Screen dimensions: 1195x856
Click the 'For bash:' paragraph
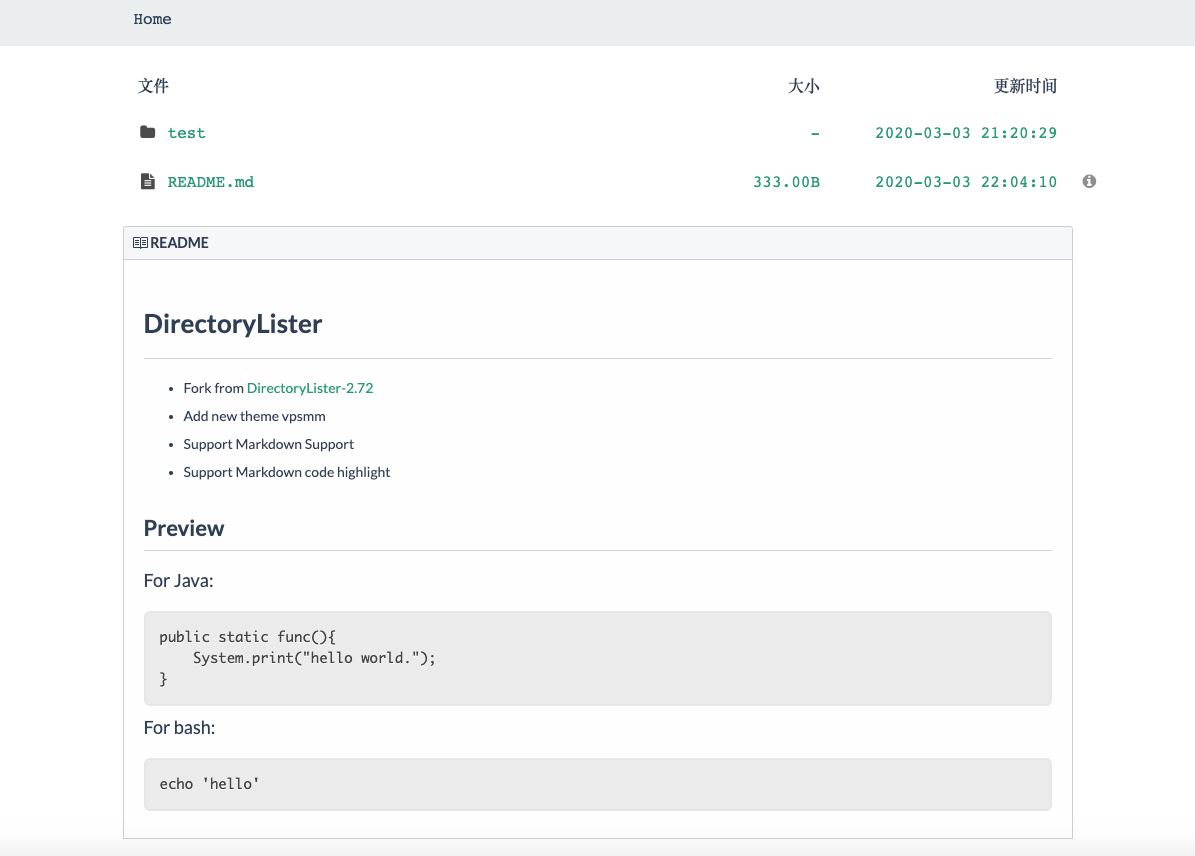pos(179,728)
